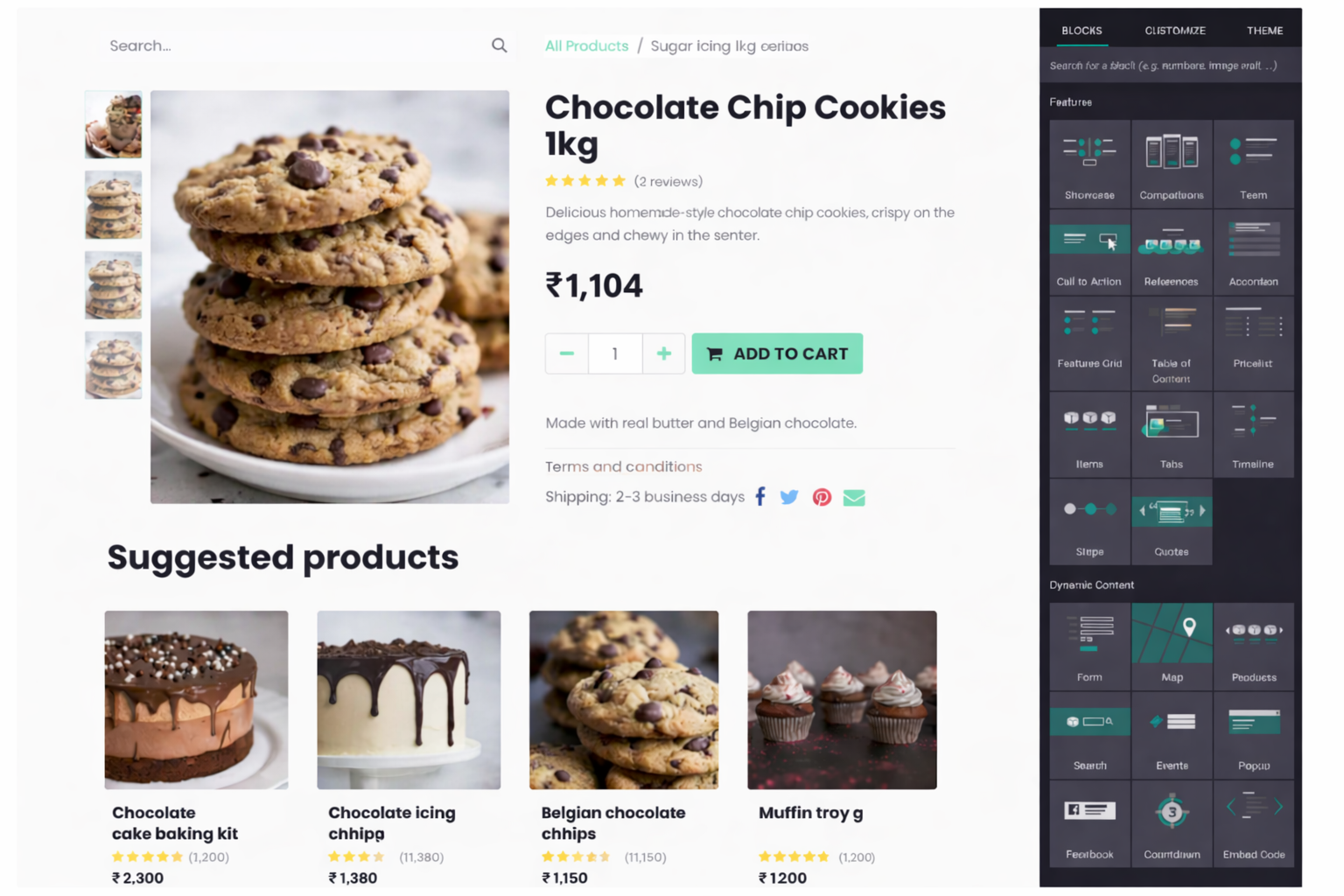Choose the Accordion block
Viewport: 1344px width, 896px height.
pos(1253,251)
